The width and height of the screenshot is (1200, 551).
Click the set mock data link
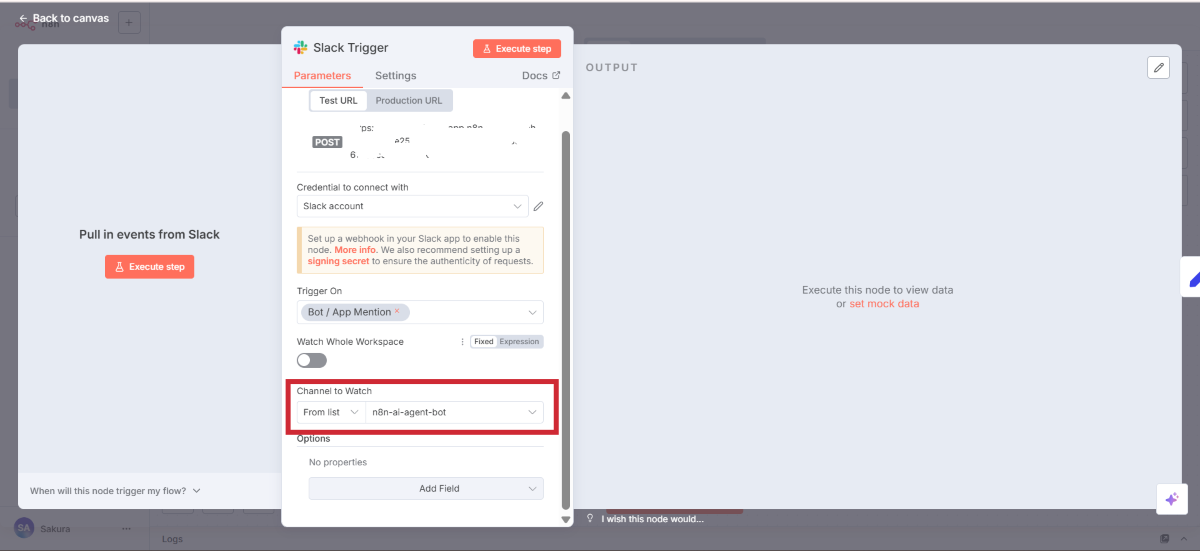[883, 304]
